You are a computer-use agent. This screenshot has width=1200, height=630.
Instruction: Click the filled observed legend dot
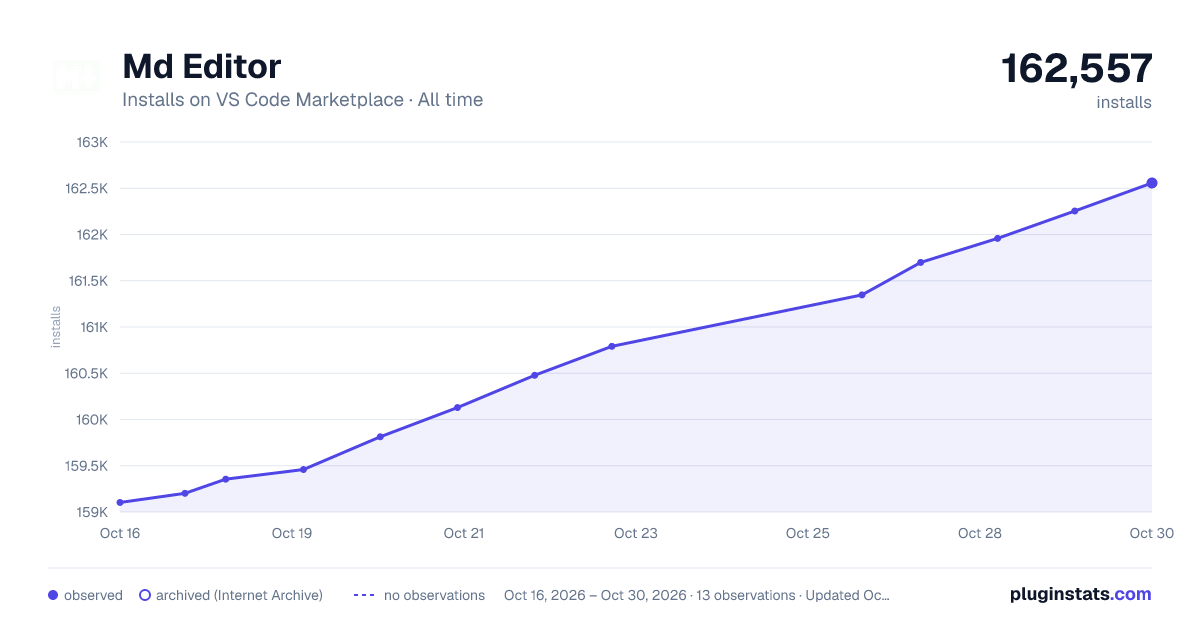[x=53, y=595]
